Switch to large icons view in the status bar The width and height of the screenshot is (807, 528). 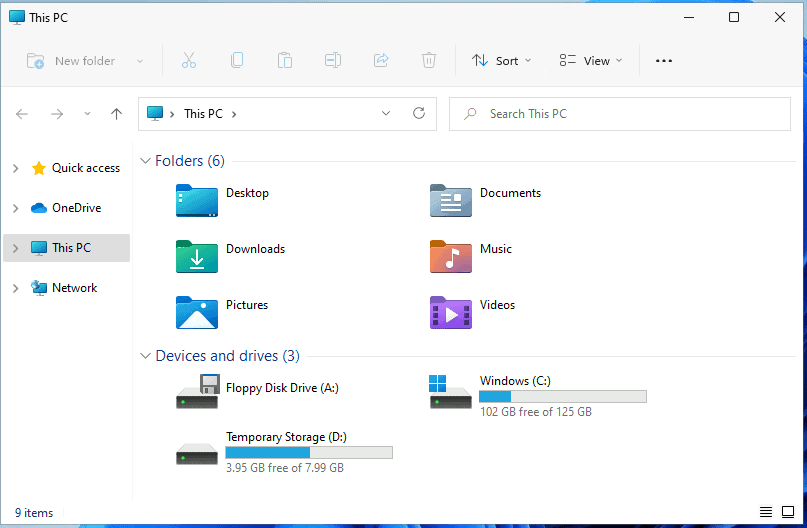click(x=788, y=512)
